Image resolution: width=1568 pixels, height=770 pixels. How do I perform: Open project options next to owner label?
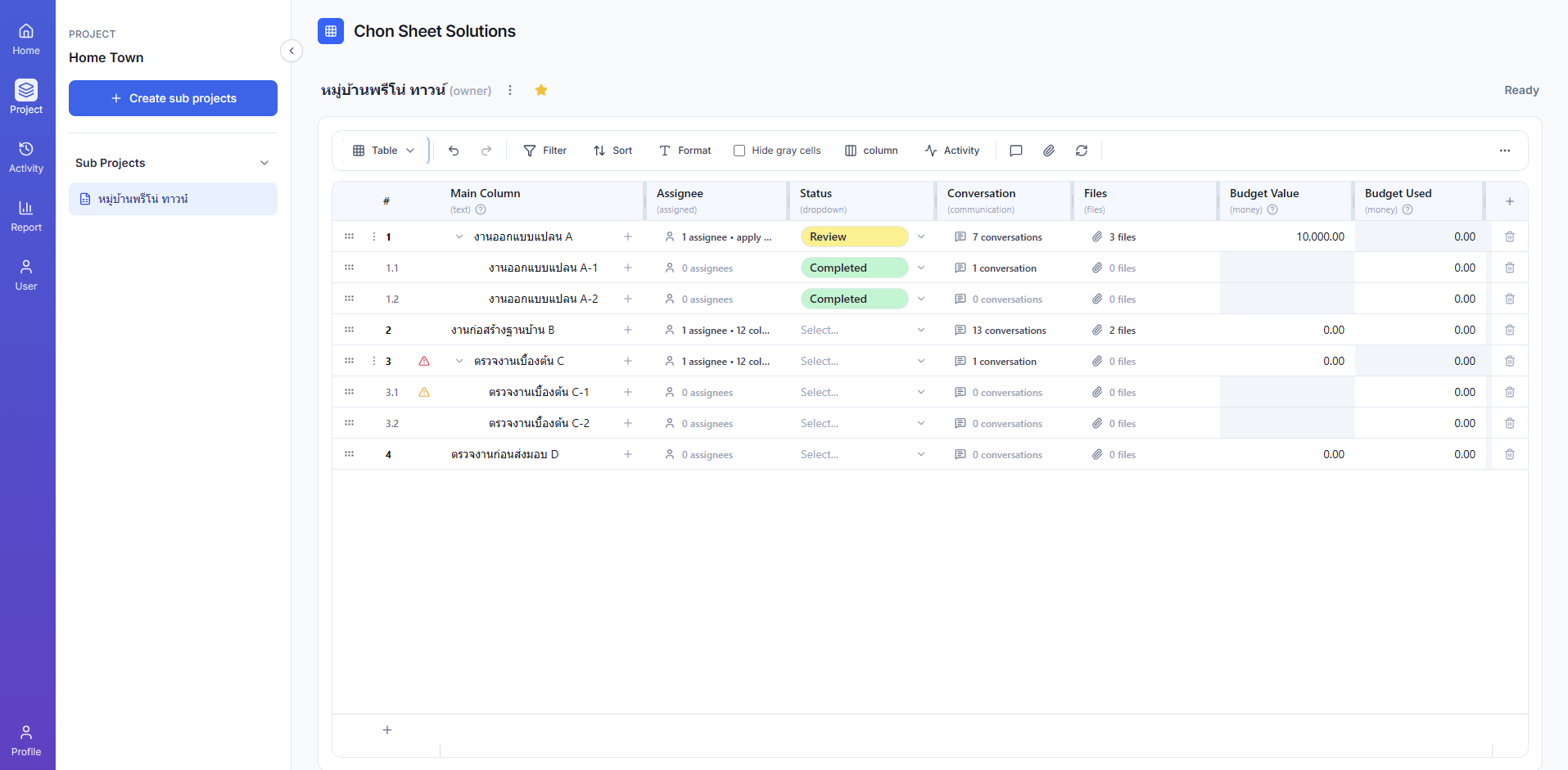click(510, 90)
